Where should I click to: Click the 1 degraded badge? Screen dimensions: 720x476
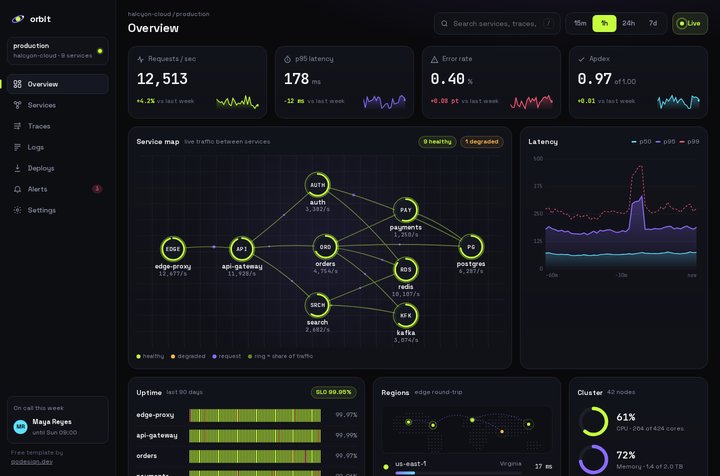tap(481, 142)
